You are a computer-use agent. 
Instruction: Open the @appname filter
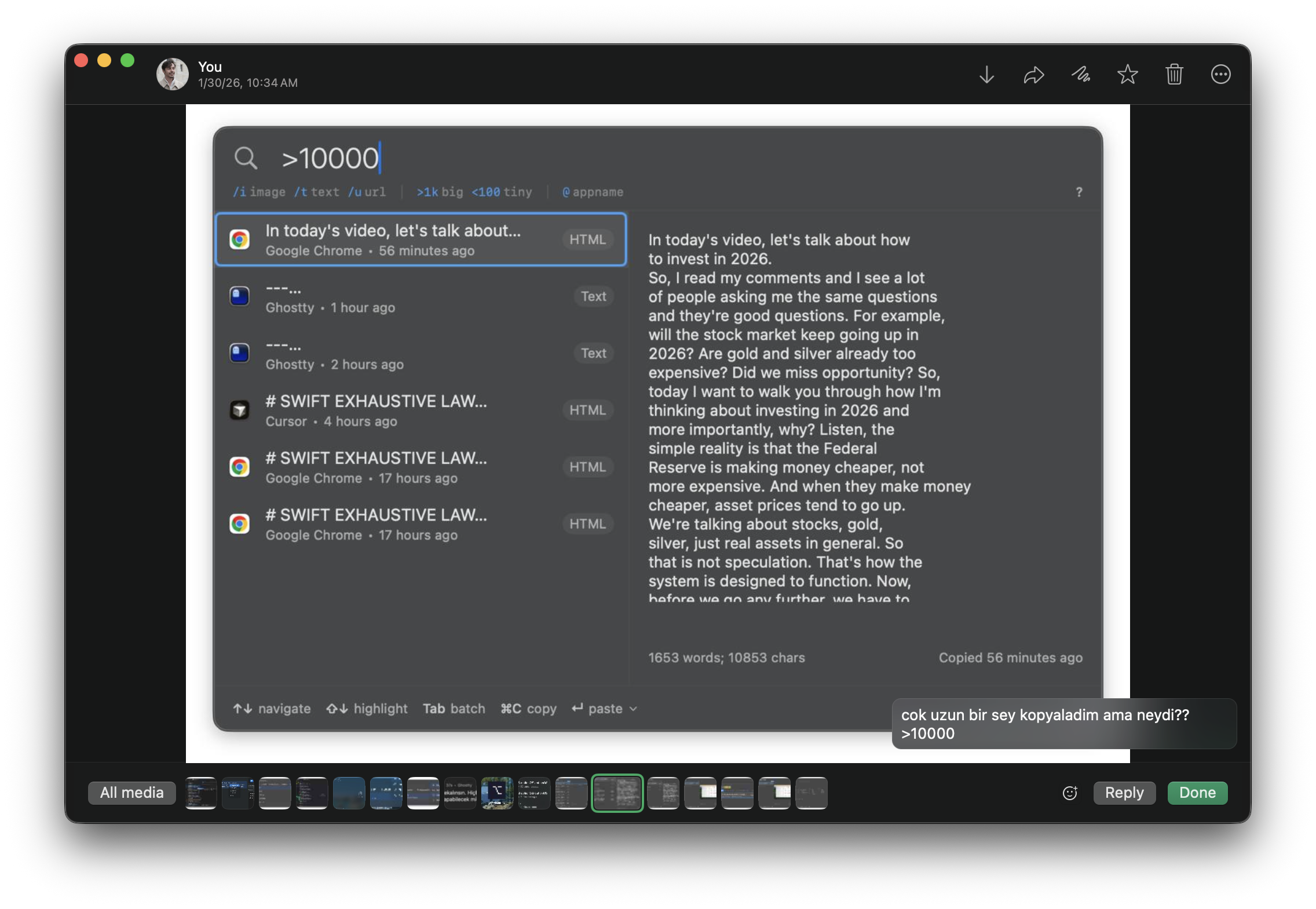click(593, 192)
